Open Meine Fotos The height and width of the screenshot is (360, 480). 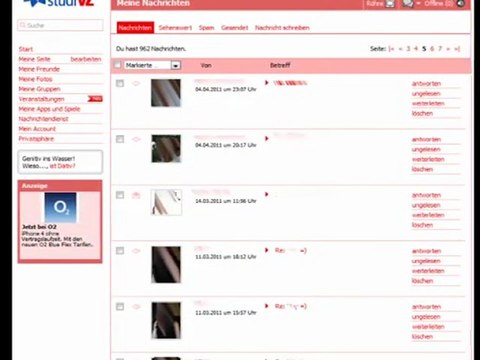coord(35,79)
